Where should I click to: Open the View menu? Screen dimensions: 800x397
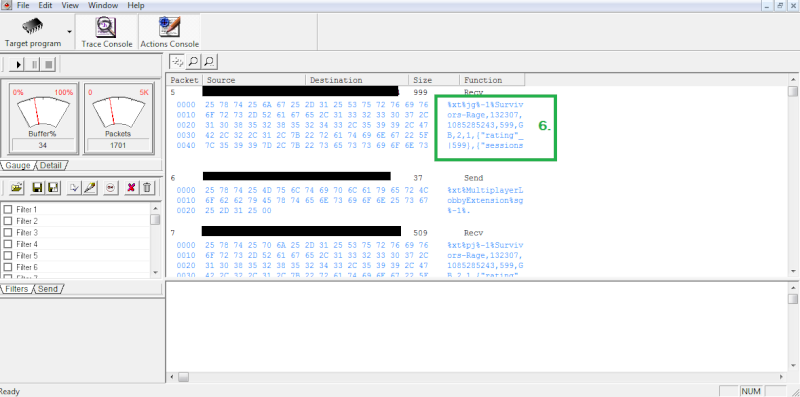point(70,6)
